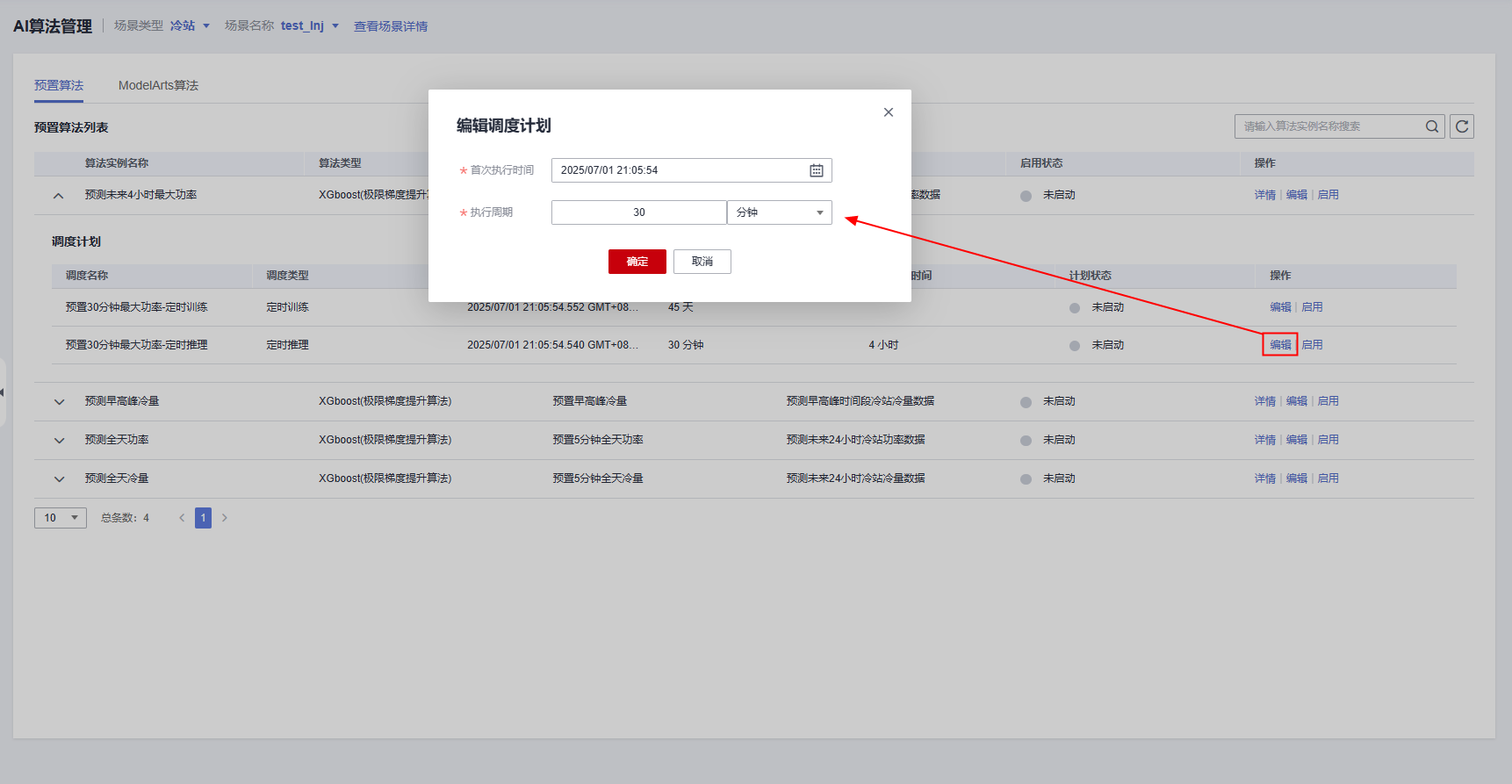Image resolution: width=1512 pixels, height=784 pixels.
Task: Click the 预置5分钟全天冷量 cell
Action: click(598, 478)
